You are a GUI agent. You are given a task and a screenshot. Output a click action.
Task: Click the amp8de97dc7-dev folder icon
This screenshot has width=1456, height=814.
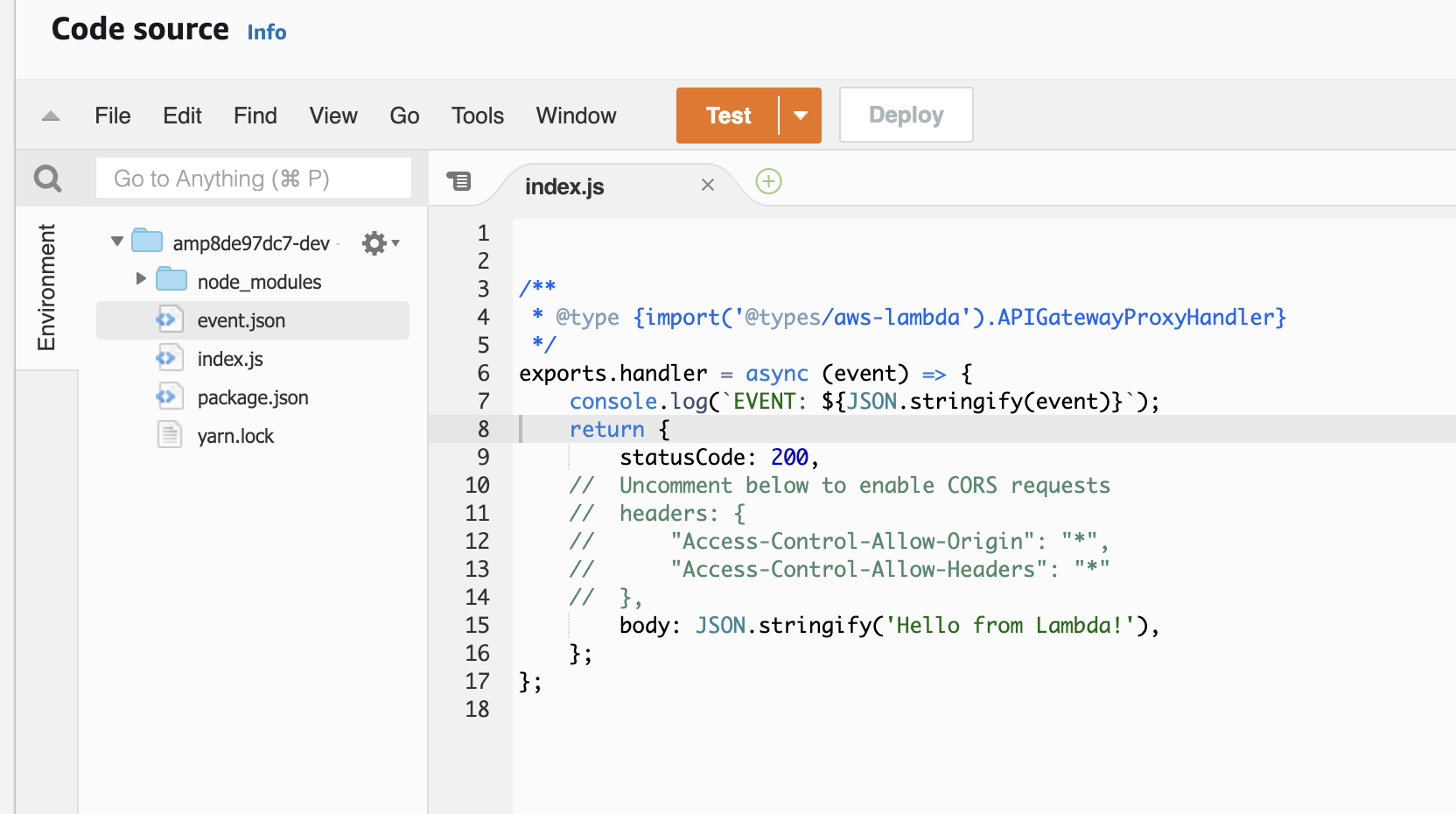147,241
